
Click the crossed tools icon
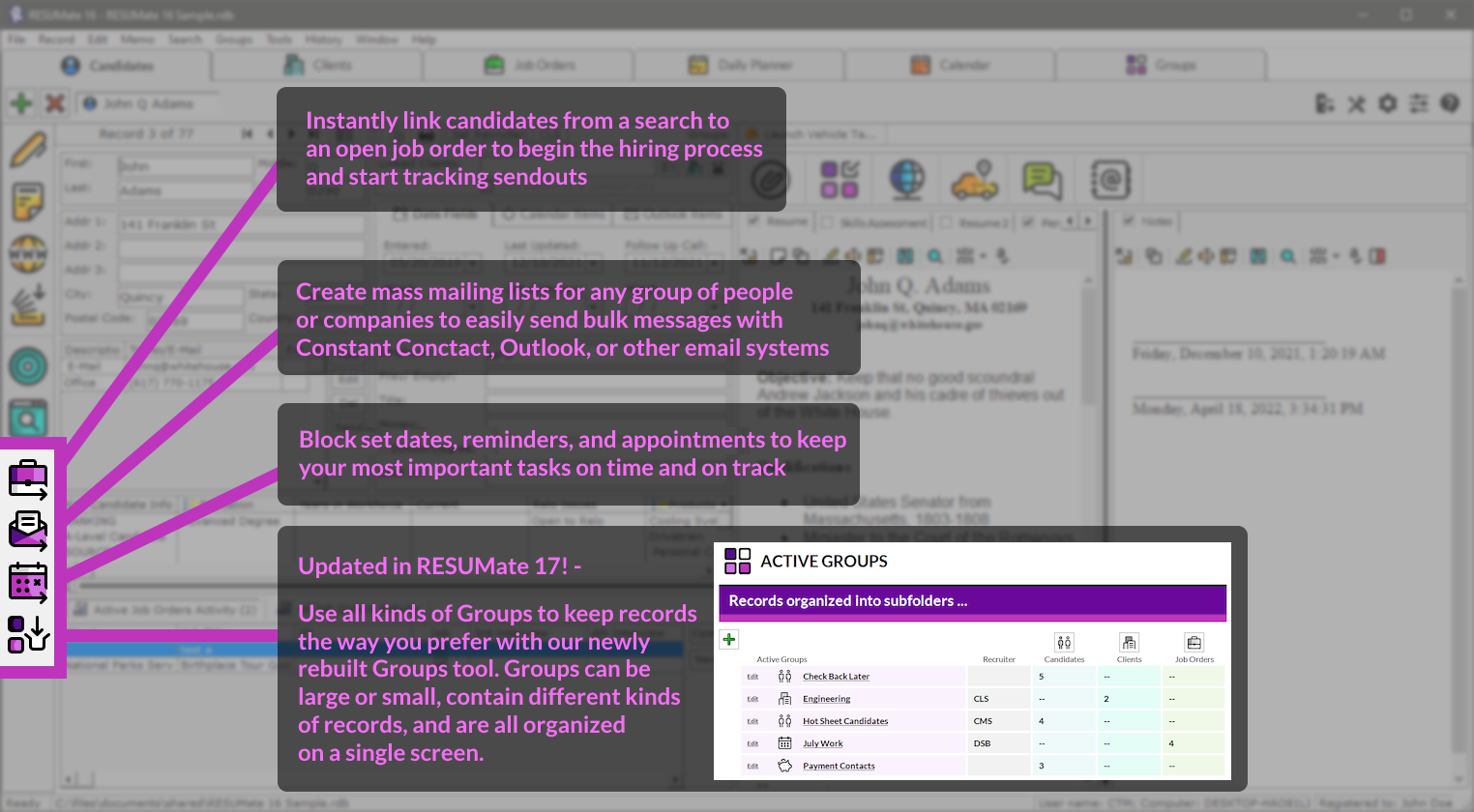tap(1357, 103)
